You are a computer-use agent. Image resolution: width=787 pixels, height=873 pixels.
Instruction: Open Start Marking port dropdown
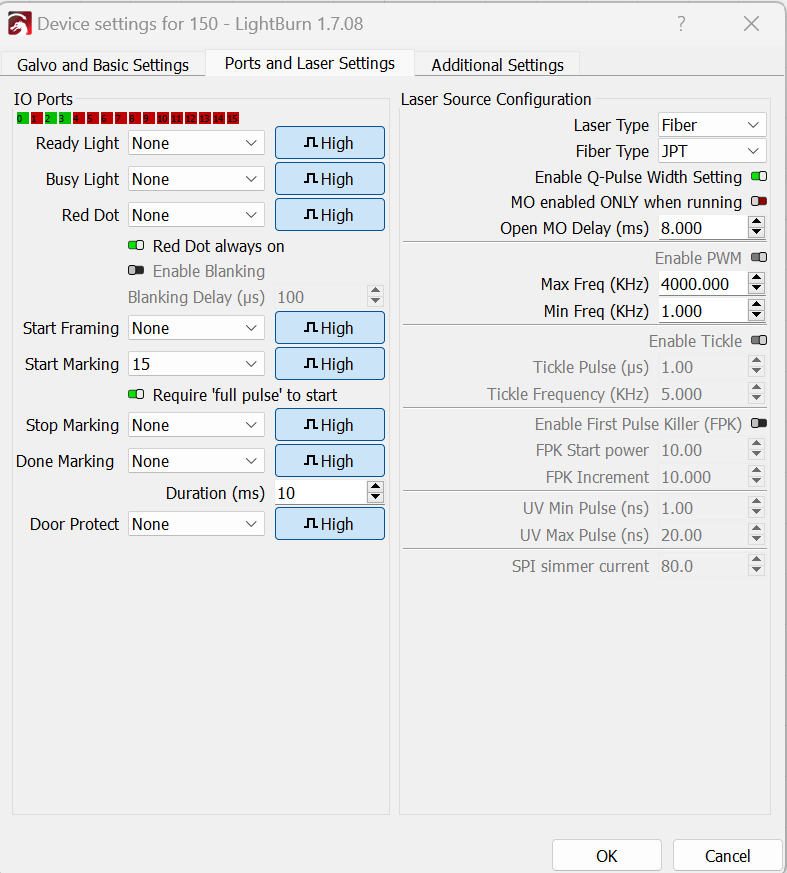tap(196, 364)
